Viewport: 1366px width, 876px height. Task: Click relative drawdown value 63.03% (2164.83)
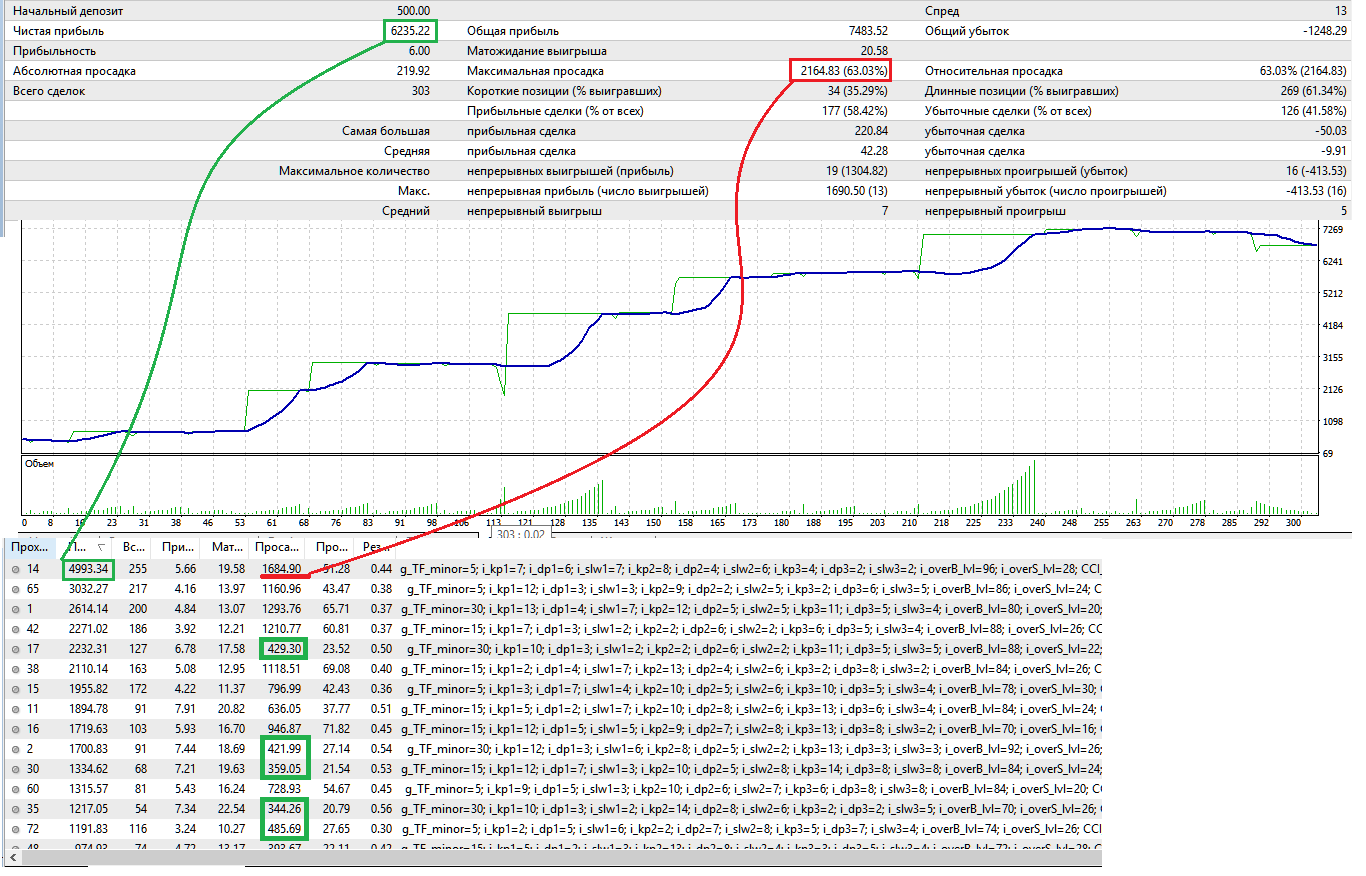point(1303,71)
